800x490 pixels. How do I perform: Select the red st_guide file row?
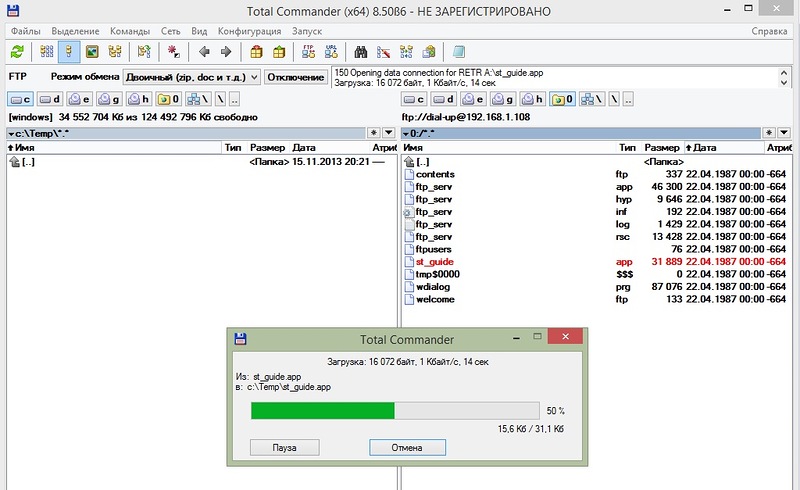pos(595,262)
